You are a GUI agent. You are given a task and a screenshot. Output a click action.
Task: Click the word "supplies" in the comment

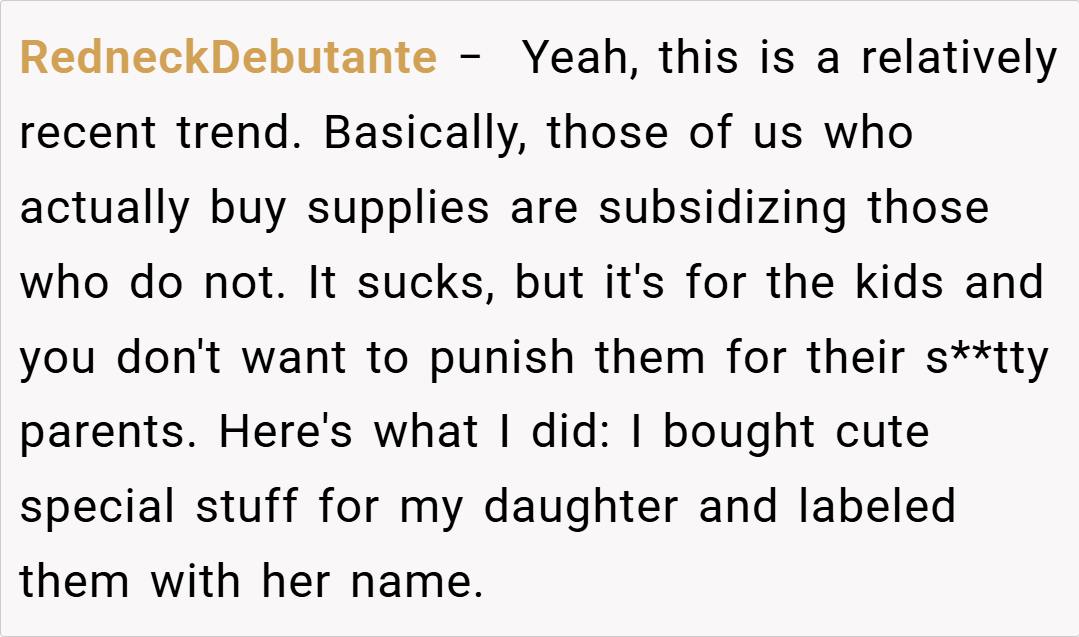click(x=398, y=208)
